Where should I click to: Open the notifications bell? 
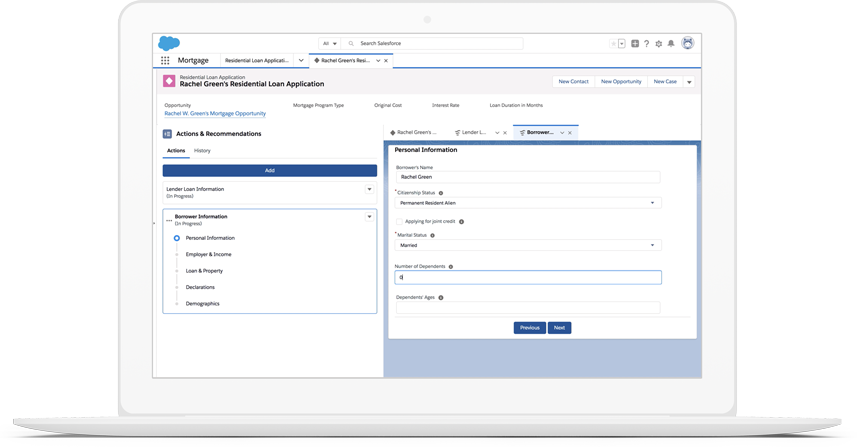(671, 44)
